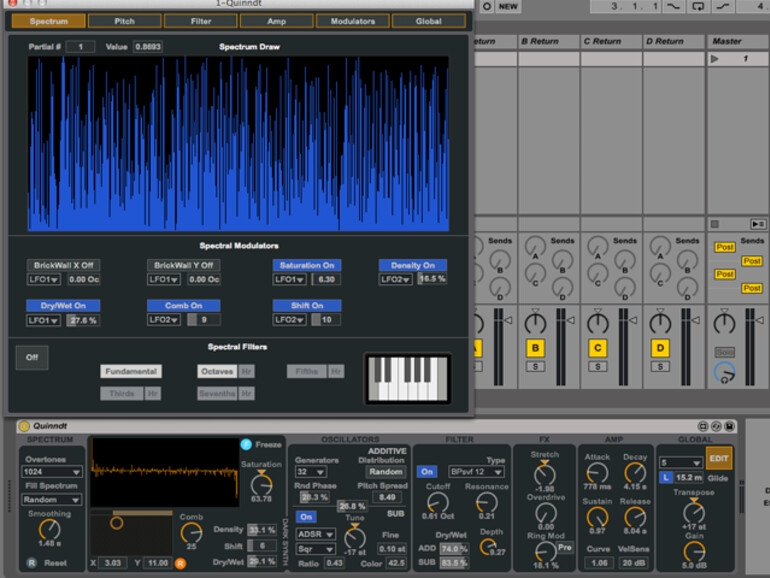Click the cyan Freeze icon
770x578 pixels.
(x=246, y=444)
